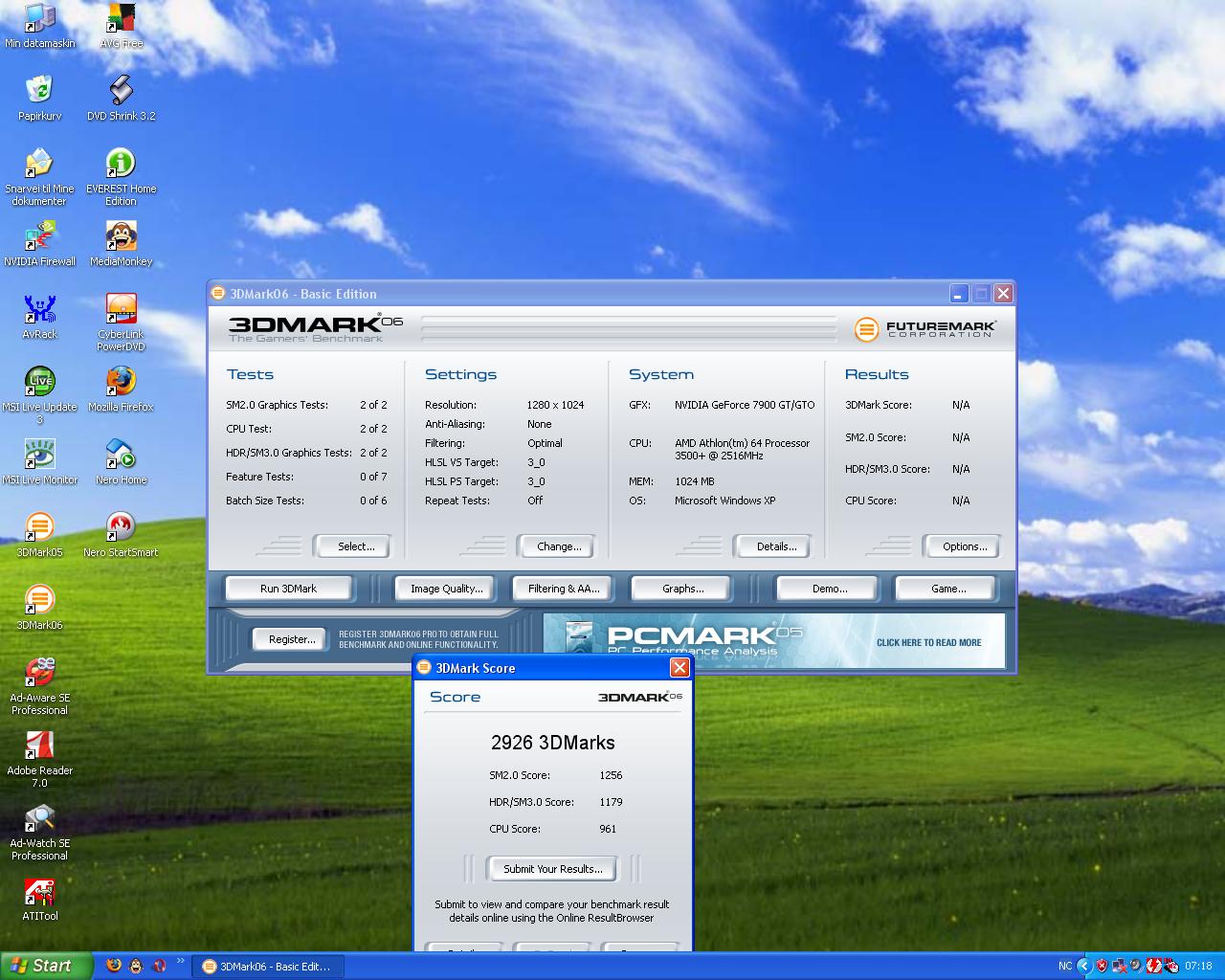Screen dimensions: 1225x980
Task: Click Run 3DMark button
Action: click(x=288, y=589)
